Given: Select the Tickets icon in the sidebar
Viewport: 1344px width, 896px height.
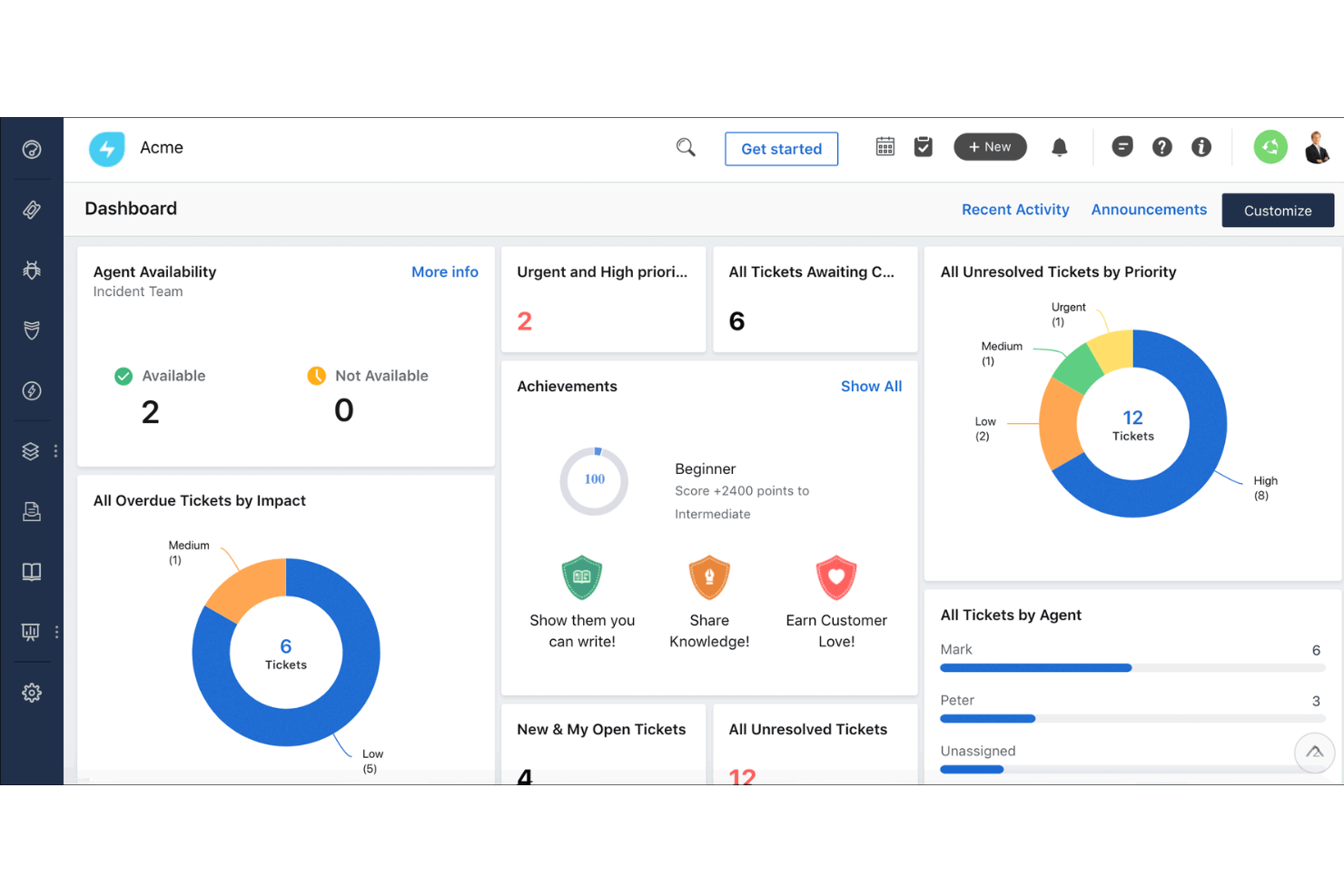Looking at the screenshot, I should coord(32,209).
